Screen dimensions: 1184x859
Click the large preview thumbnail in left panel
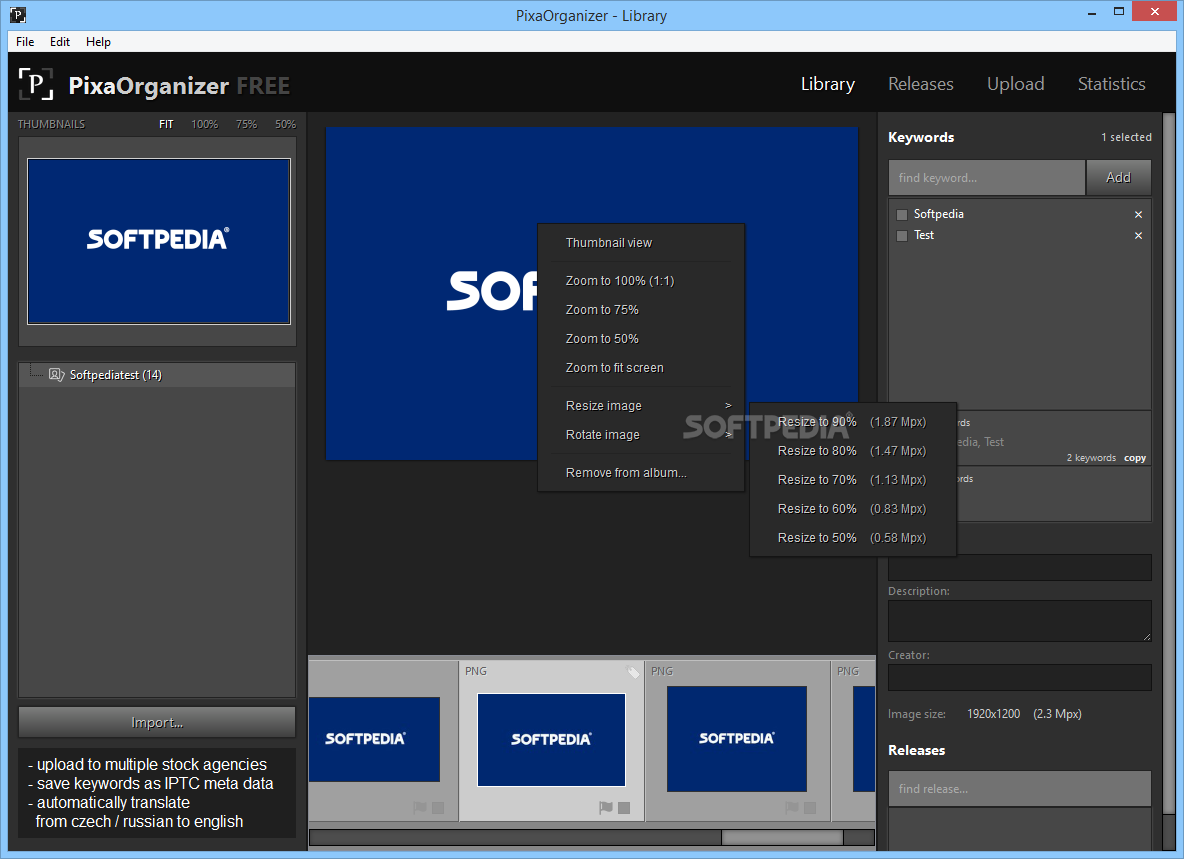(x=159, y=242)
